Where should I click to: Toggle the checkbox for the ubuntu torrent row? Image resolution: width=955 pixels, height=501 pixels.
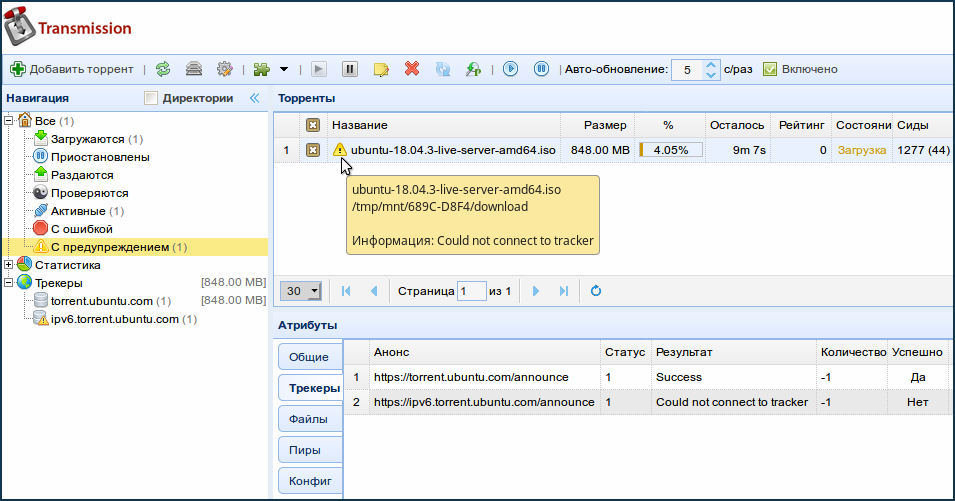312,150
